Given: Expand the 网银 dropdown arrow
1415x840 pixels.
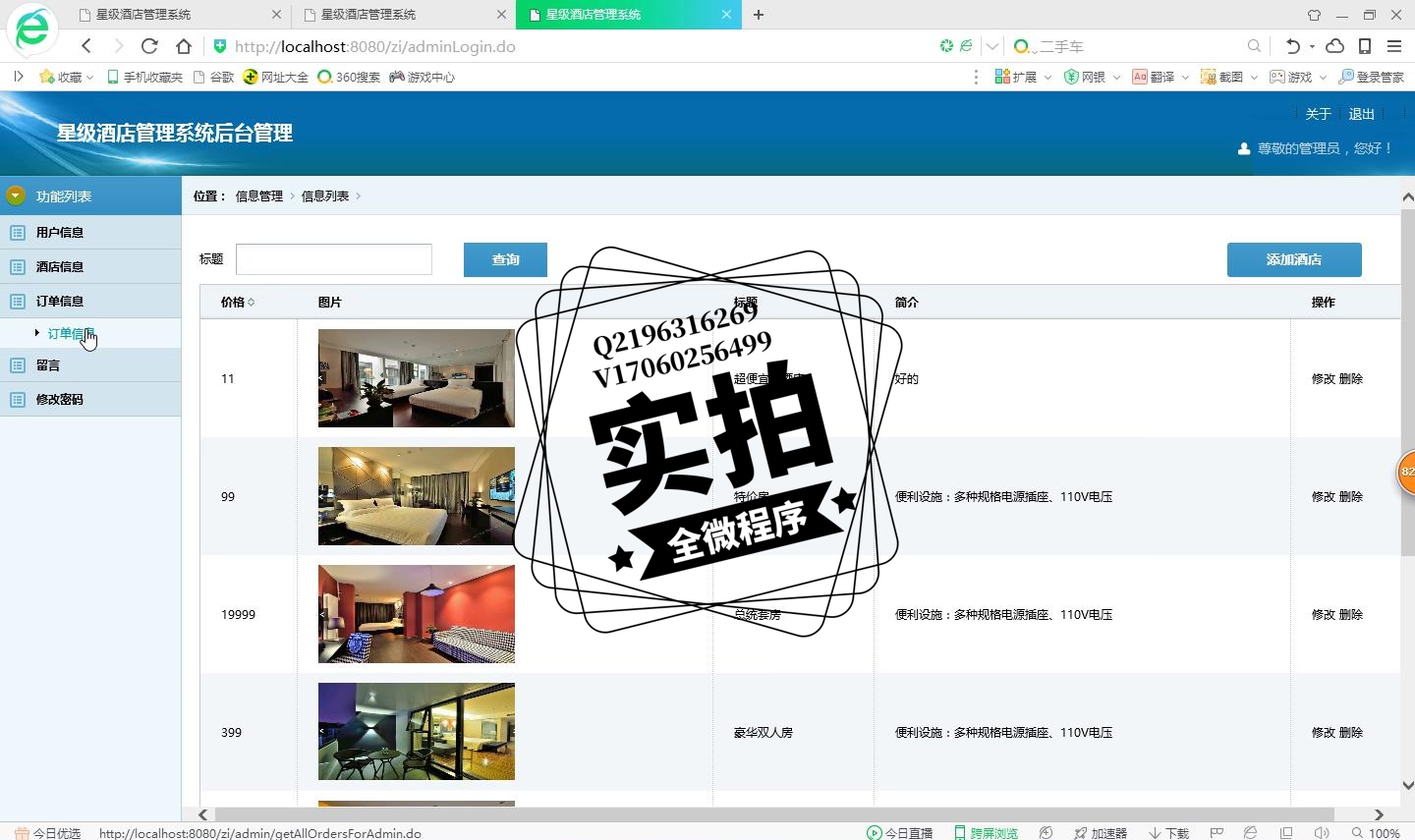Looking at the screenshot, I should pos(1116,77).
